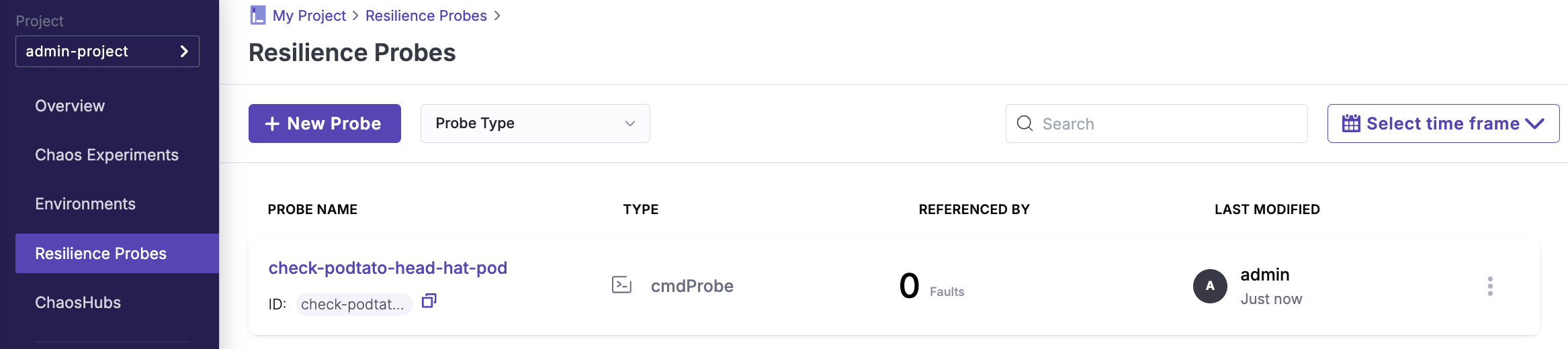Click the project icon in the breadcrumb
1568x349 pixels.
(x=257, y=15)
